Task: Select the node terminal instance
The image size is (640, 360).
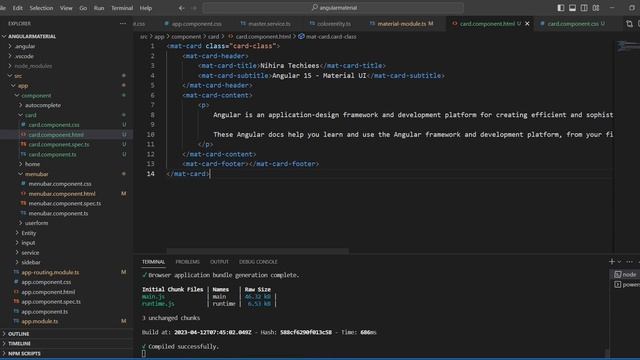Action: tap(625, 274)
